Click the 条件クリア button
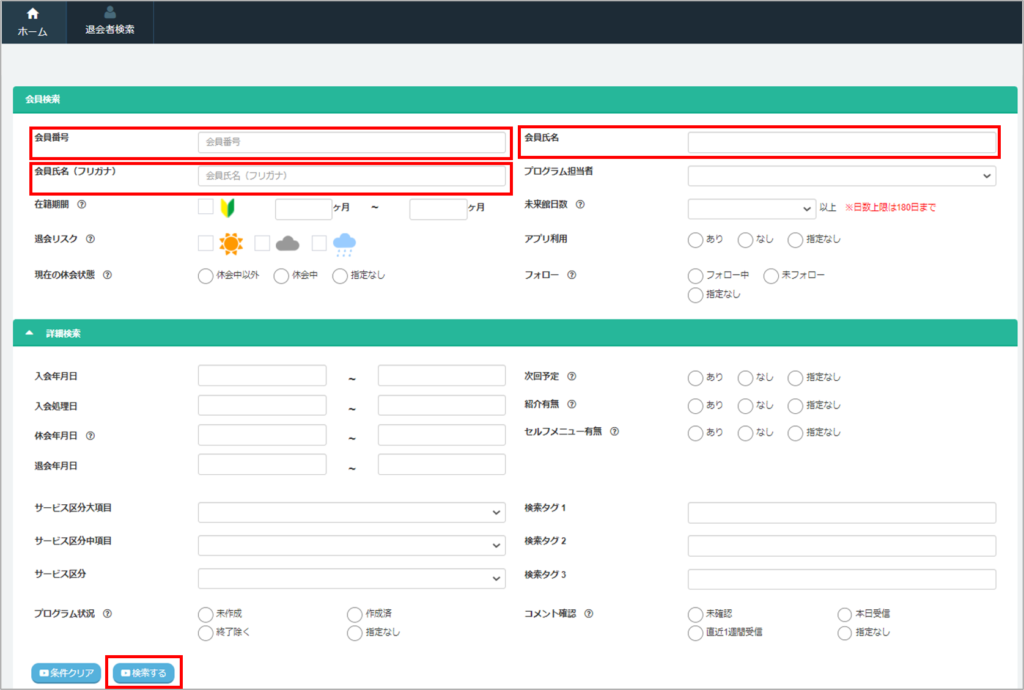This screenshot has width=1024, height=690. point(66,673)
